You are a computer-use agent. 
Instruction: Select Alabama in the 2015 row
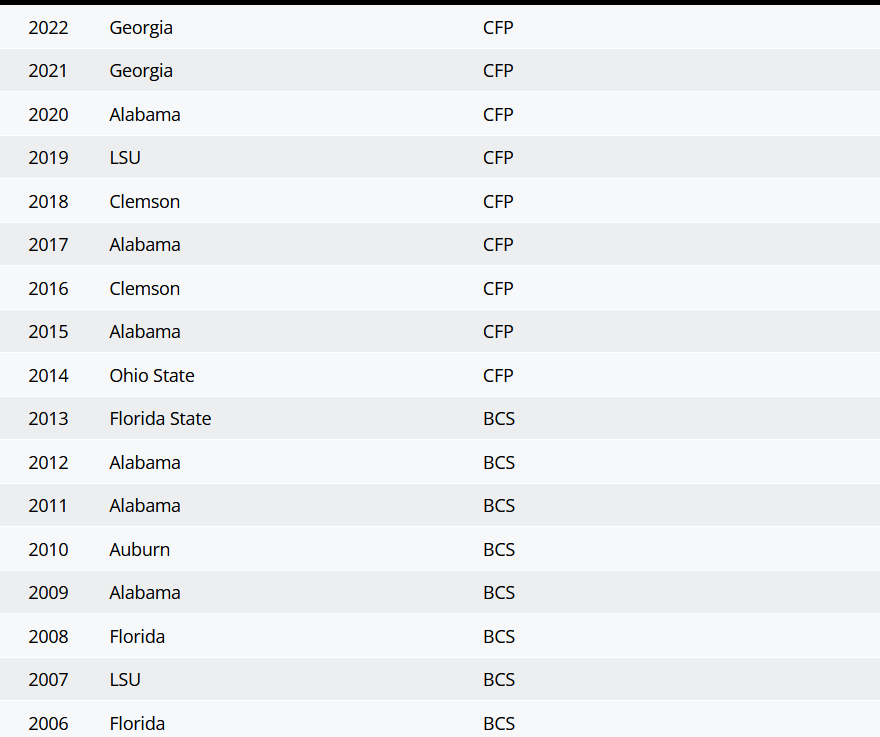[145, 332]
